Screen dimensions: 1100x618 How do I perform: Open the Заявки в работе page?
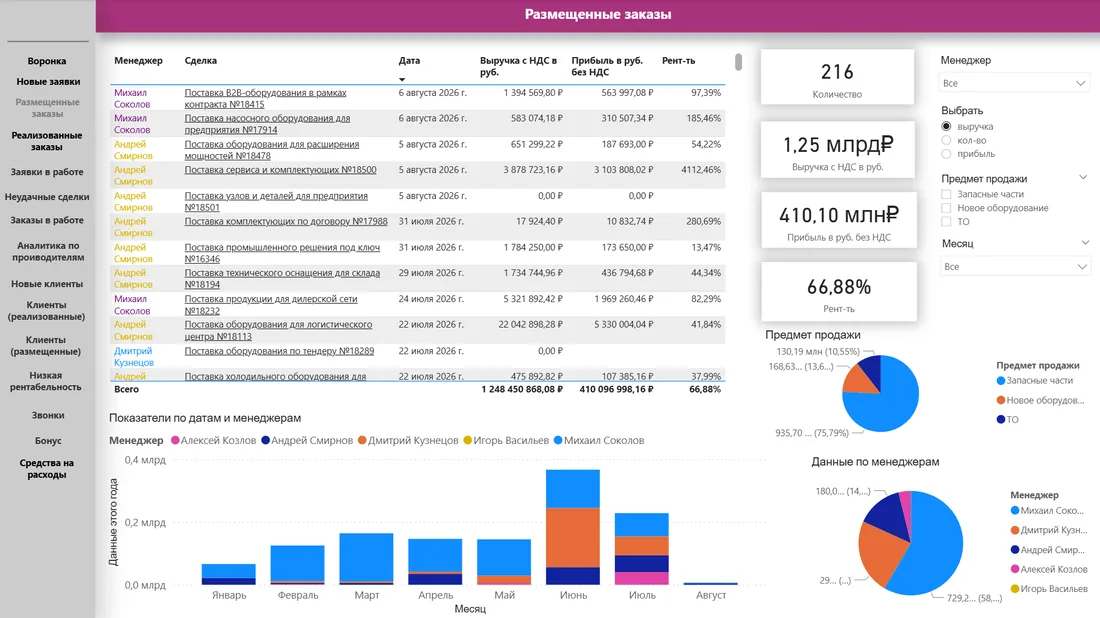click(x=47, y=172)
